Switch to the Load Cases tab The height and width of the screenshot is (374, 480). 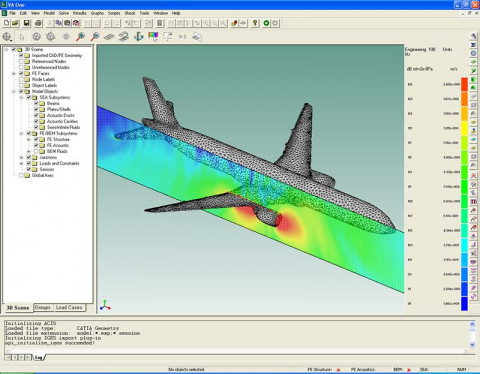[69, 307]
